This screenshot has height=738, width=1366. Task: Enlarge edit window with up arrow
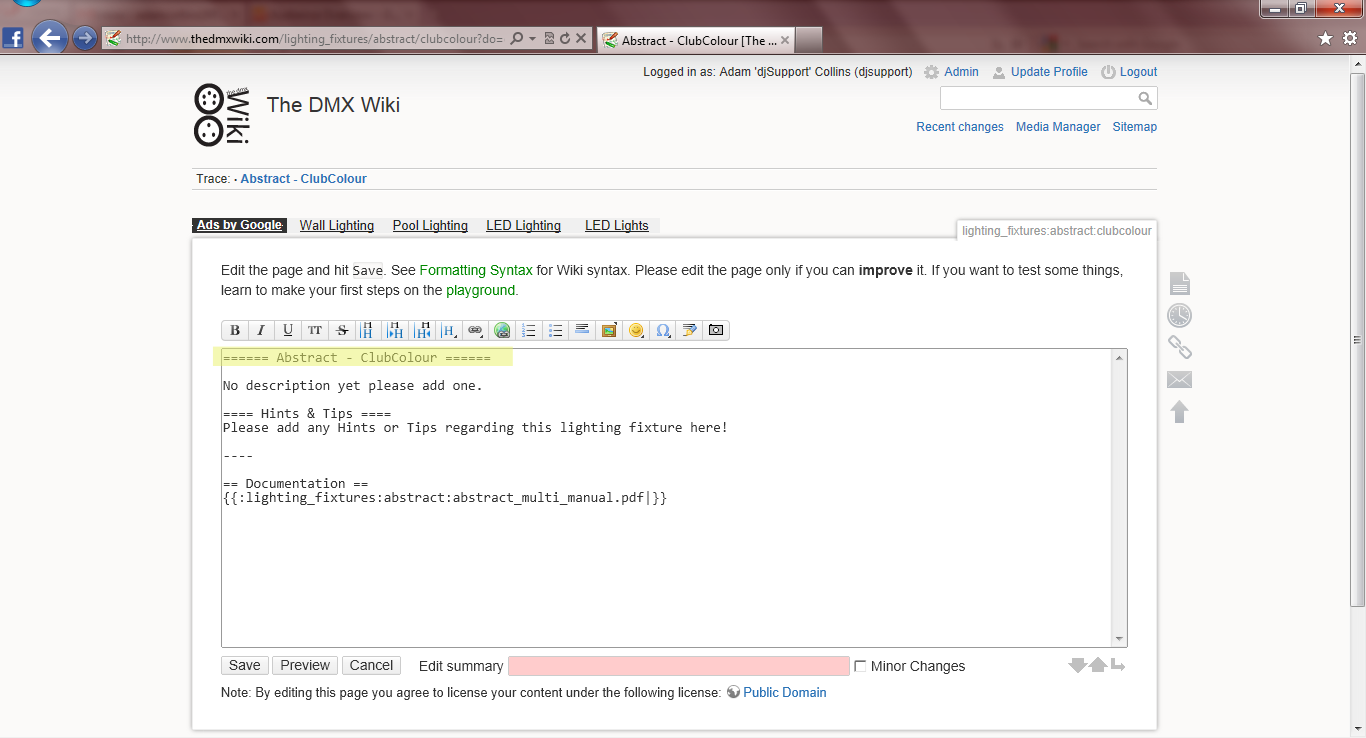1098,665
